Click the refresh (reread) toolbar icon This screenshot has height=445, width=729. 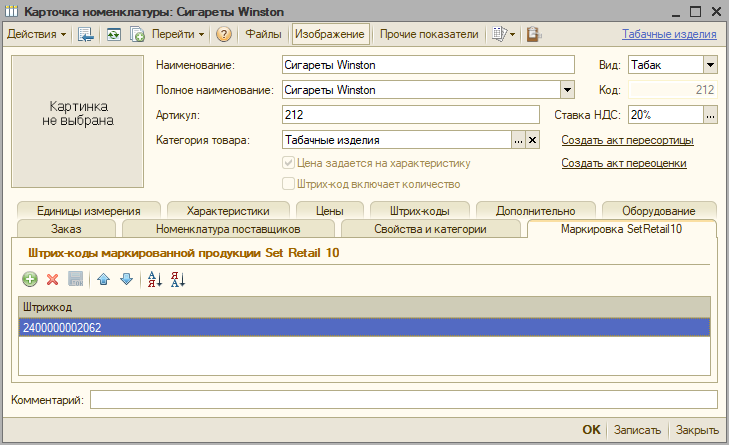tap(113, 34)
